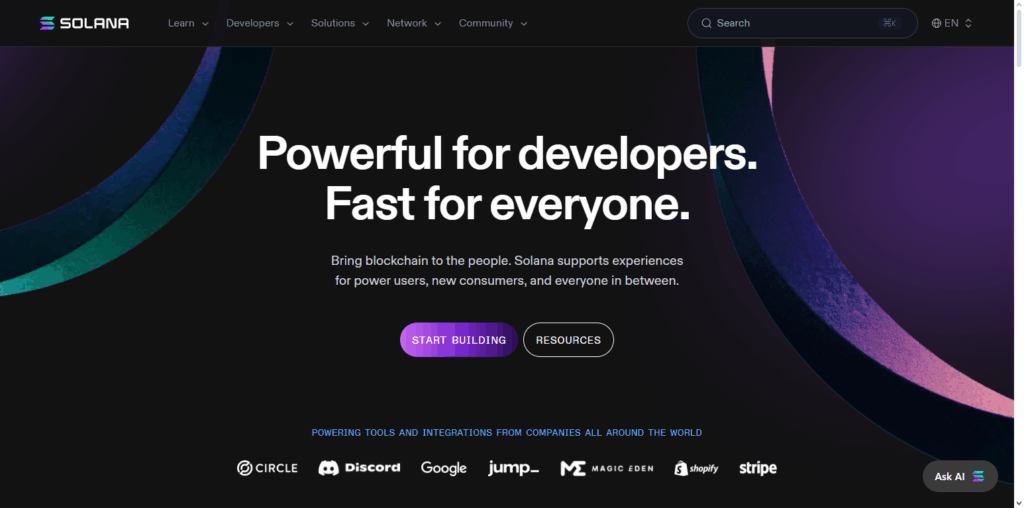The width and height of the screenshot is (1024, 508).
Task: Click the magnifier icon in search bar
Action: coord(707,23)
